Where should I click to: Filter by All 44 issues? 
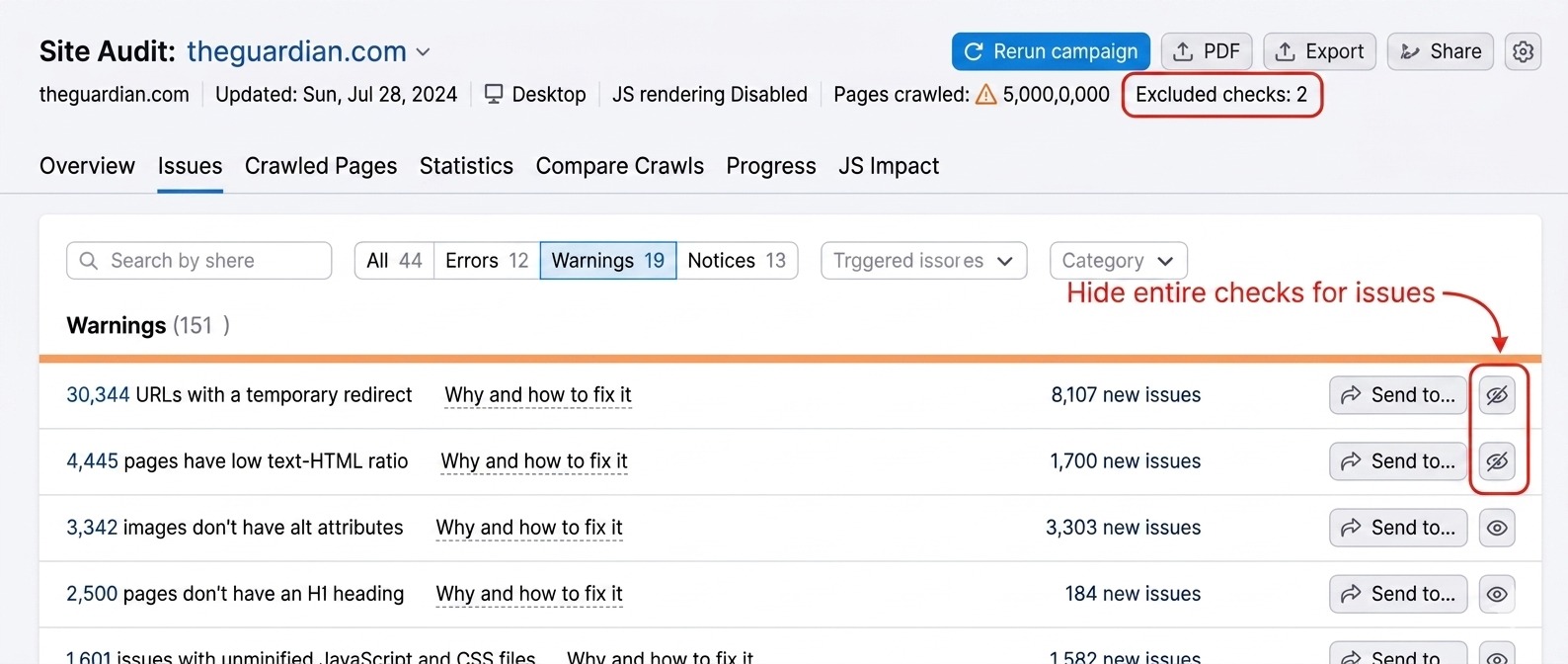pos(394,261)
